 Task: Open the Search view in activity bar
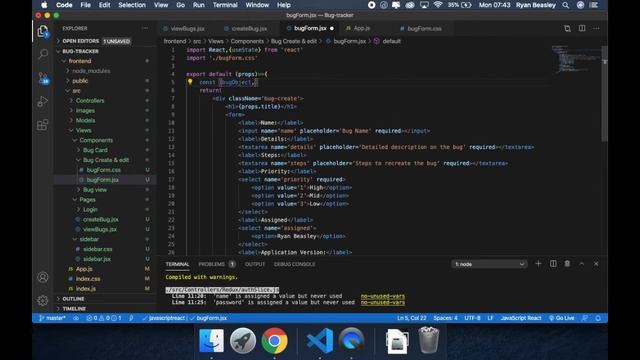pos(42,53)
